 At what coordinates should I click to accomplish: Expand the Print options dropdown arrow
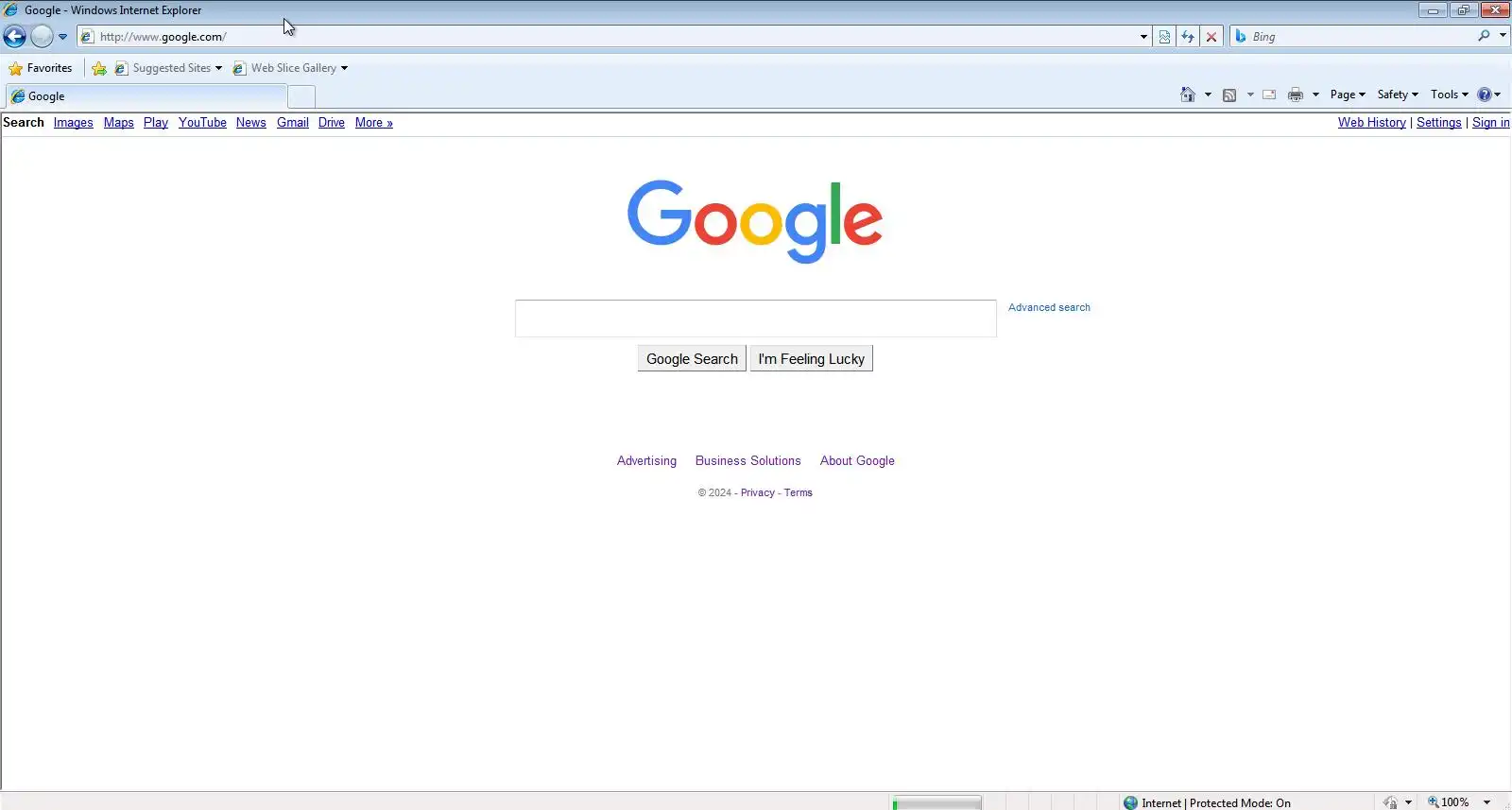[x=1315, y=95]
